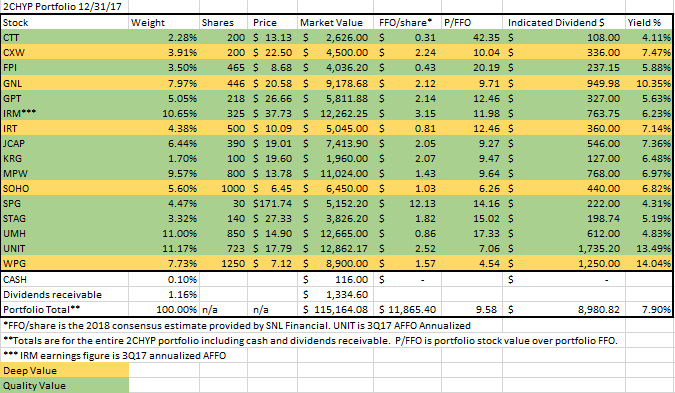Select UMH P/FFO value 17.33

click(x=472, y=234)
